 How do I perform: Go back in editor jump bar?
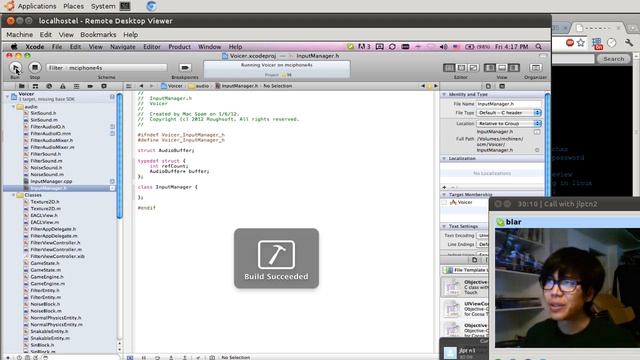click(x=141, y=86)
